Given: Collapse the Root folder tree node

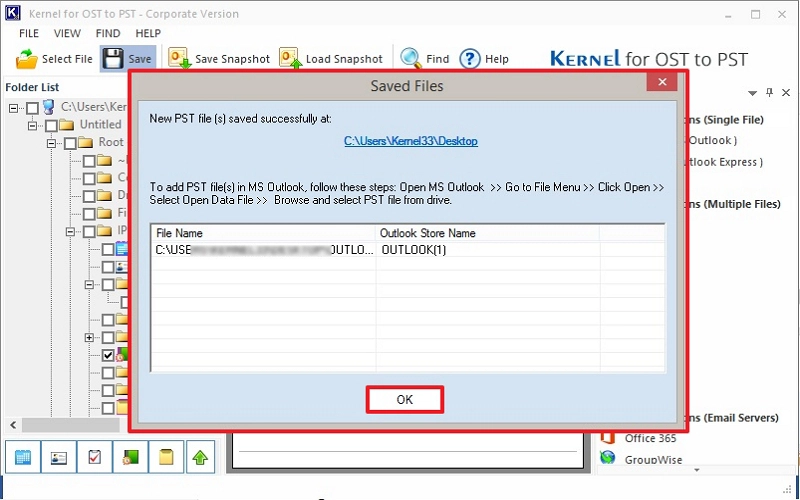Looking at the screenshot, I should tap(52, 143).
